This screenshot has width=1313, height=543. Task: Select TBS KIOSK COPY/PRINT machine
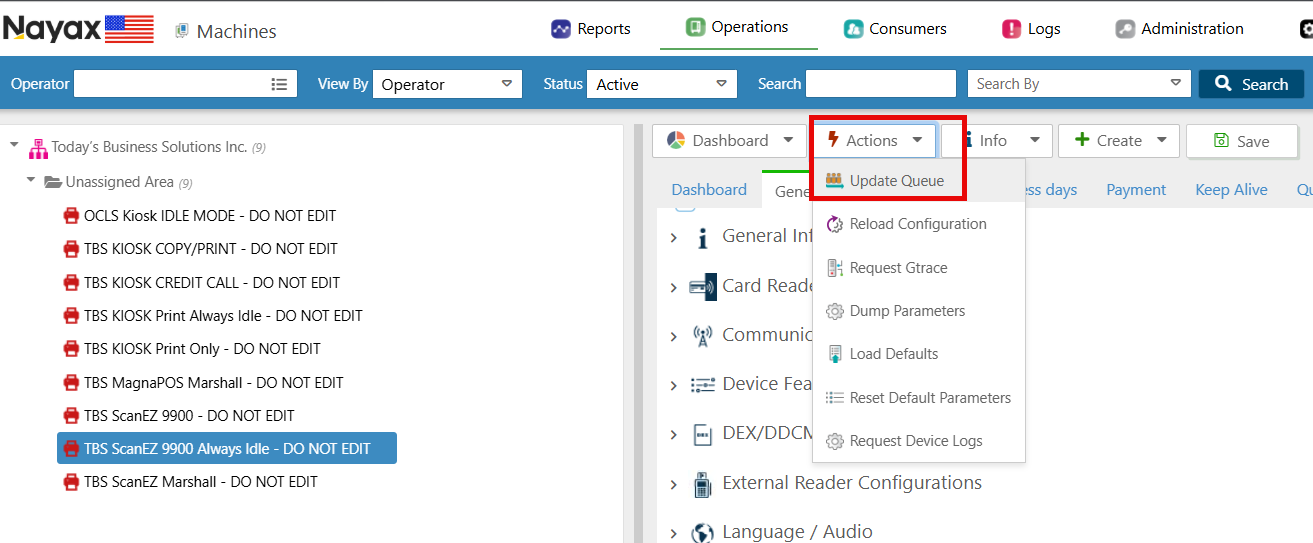(211, 248)
